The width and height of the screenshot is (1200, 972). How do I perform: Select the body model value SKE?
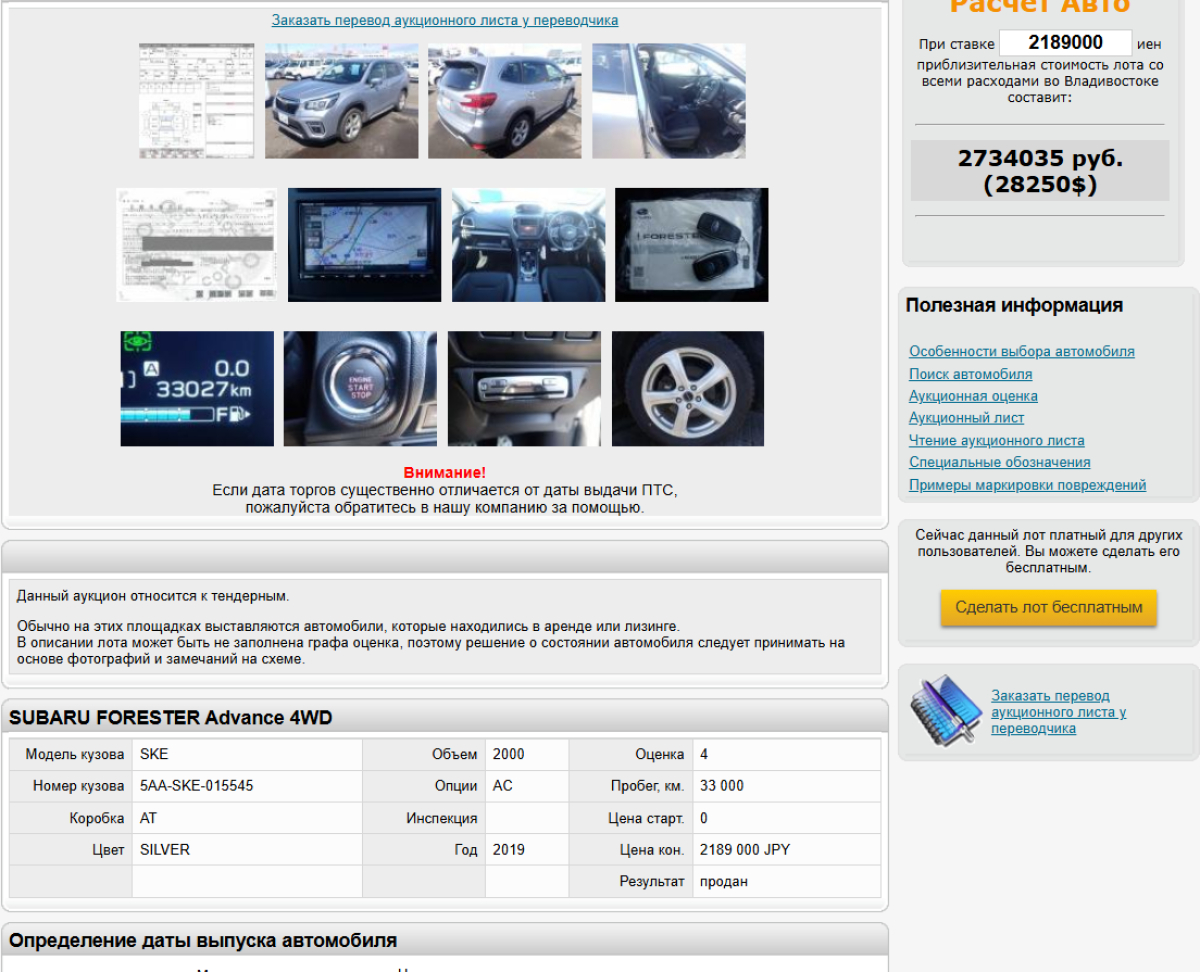(154, 754)
